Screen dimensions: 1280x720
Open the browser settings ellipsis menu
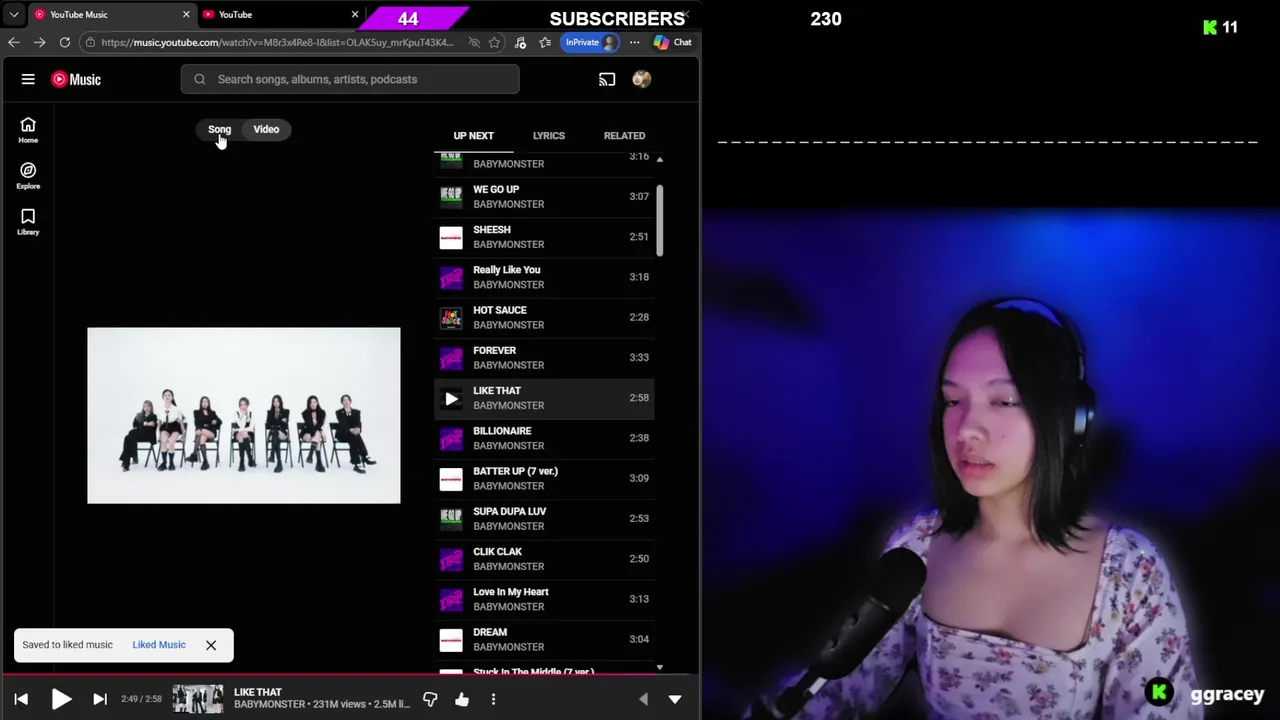[634, 42]
